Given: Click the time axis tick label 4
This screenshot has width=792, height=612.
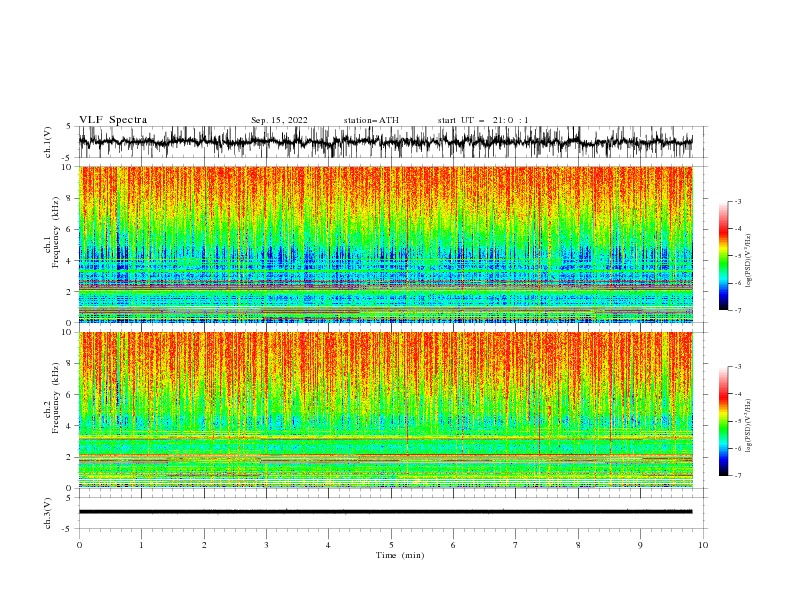Looking at the screenshot, I should (x=328, y=545).
